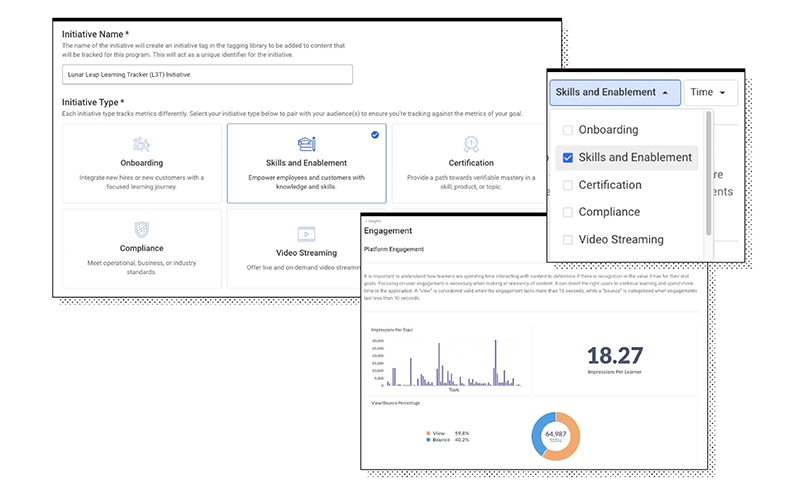Tick the Compliance filter checkbox
The image size is (800, 500).
tap(568, 212)
